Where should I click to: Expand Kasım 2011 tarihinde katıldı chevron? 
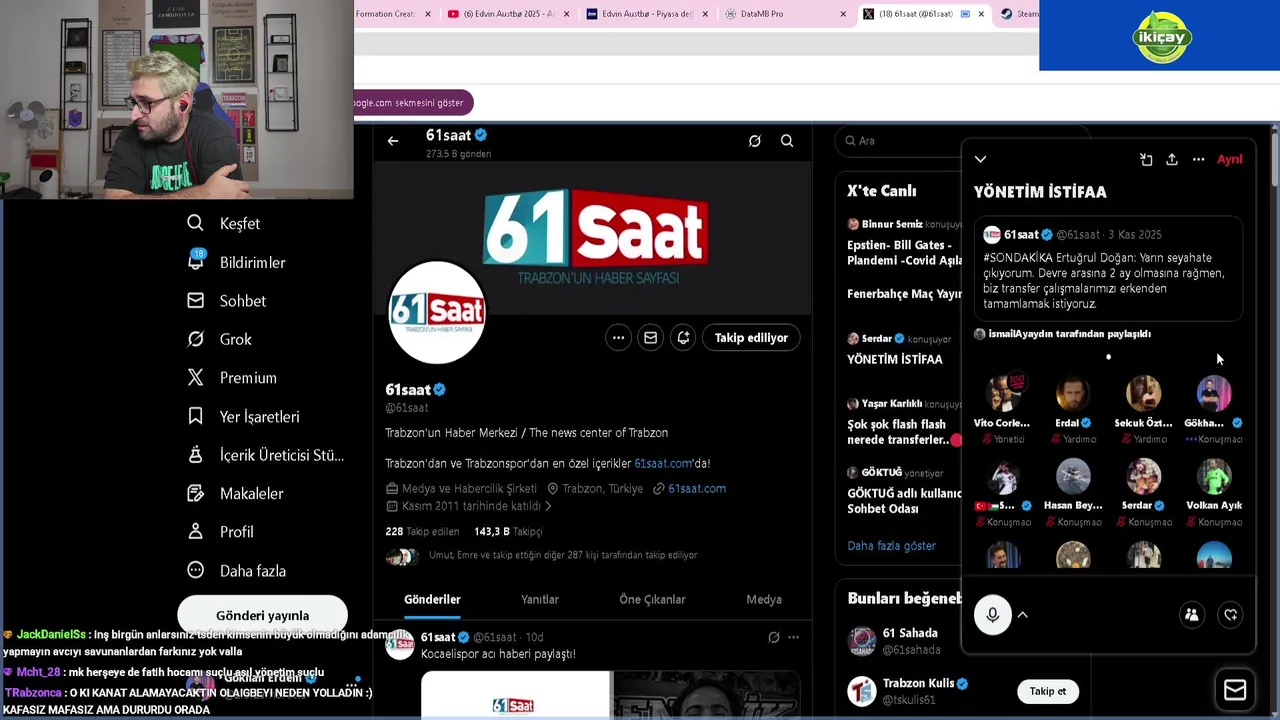coord(548,506)
